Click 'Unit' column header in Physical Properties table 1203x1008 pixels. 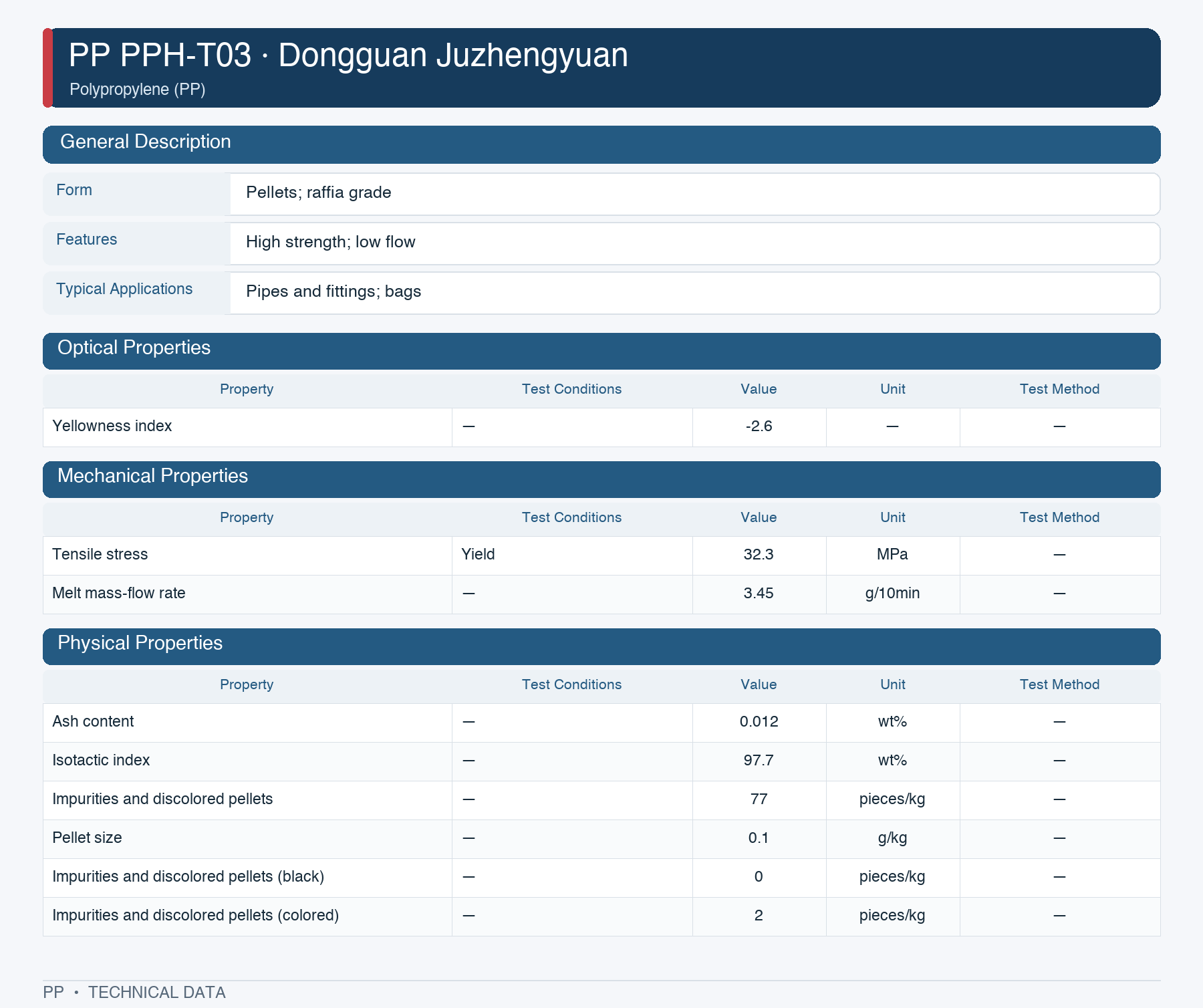893,684
